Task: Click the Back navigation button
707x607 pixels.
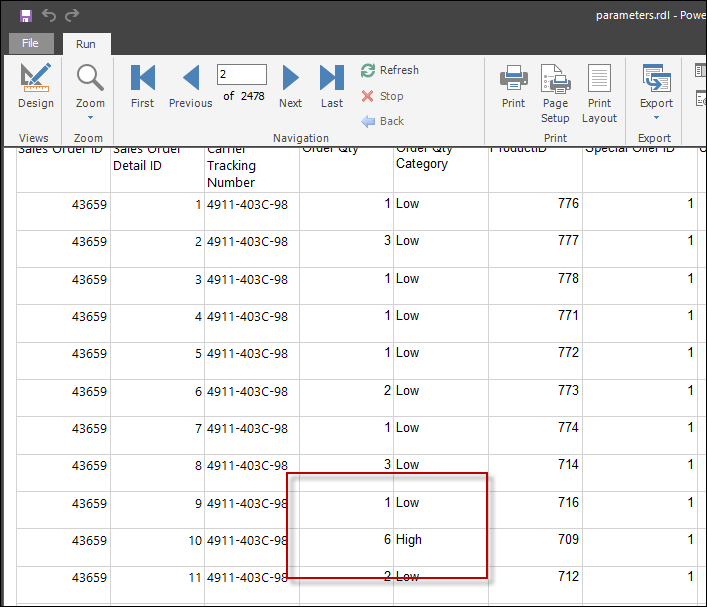Action: [382, 121]
